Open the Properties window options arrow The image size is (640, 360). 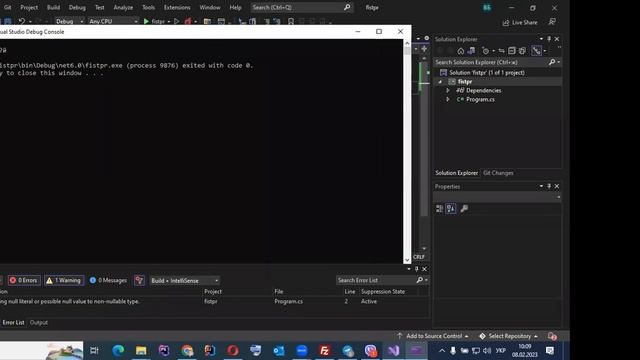point(541,186)
